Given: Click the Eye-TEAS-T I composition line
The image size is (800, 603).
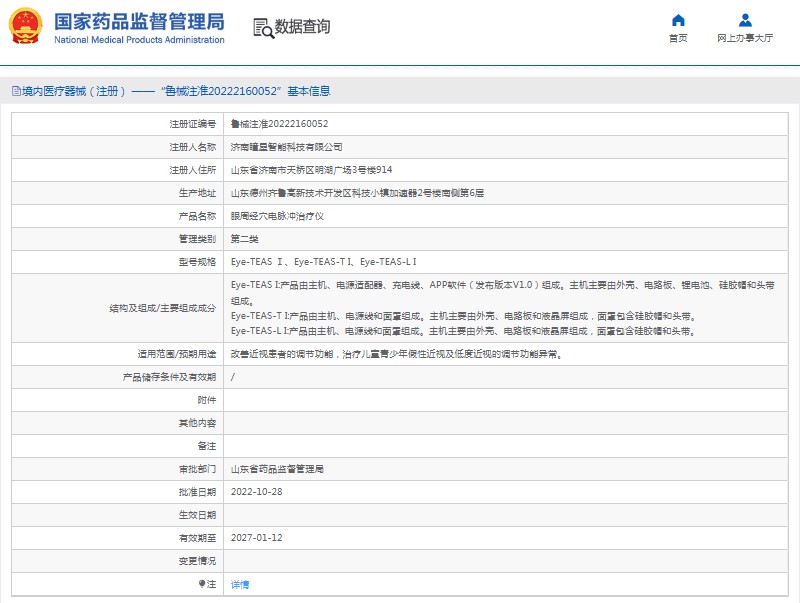Looking at the screenshot, I should click(464, 316).
